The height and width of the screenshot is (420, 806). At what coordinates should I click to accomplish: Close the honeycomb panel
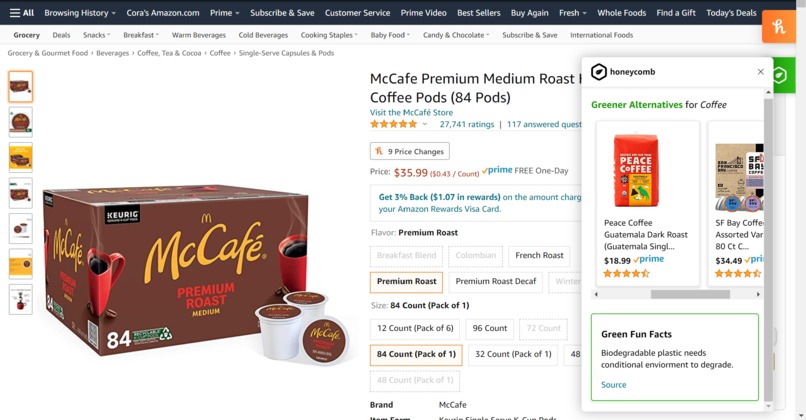pyautogui.click(x=760, y=72)
